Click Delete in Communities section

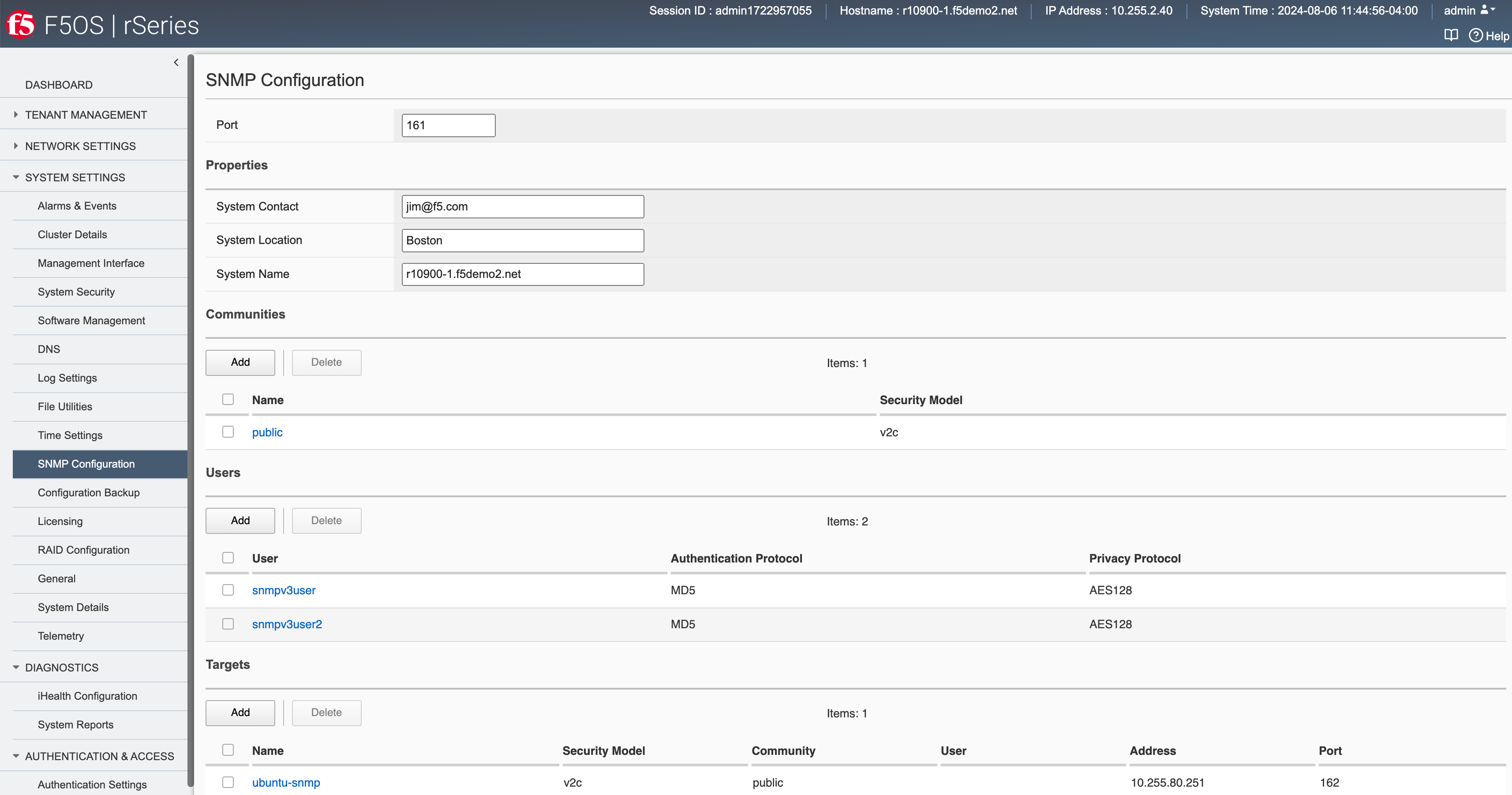coord(326,363)
